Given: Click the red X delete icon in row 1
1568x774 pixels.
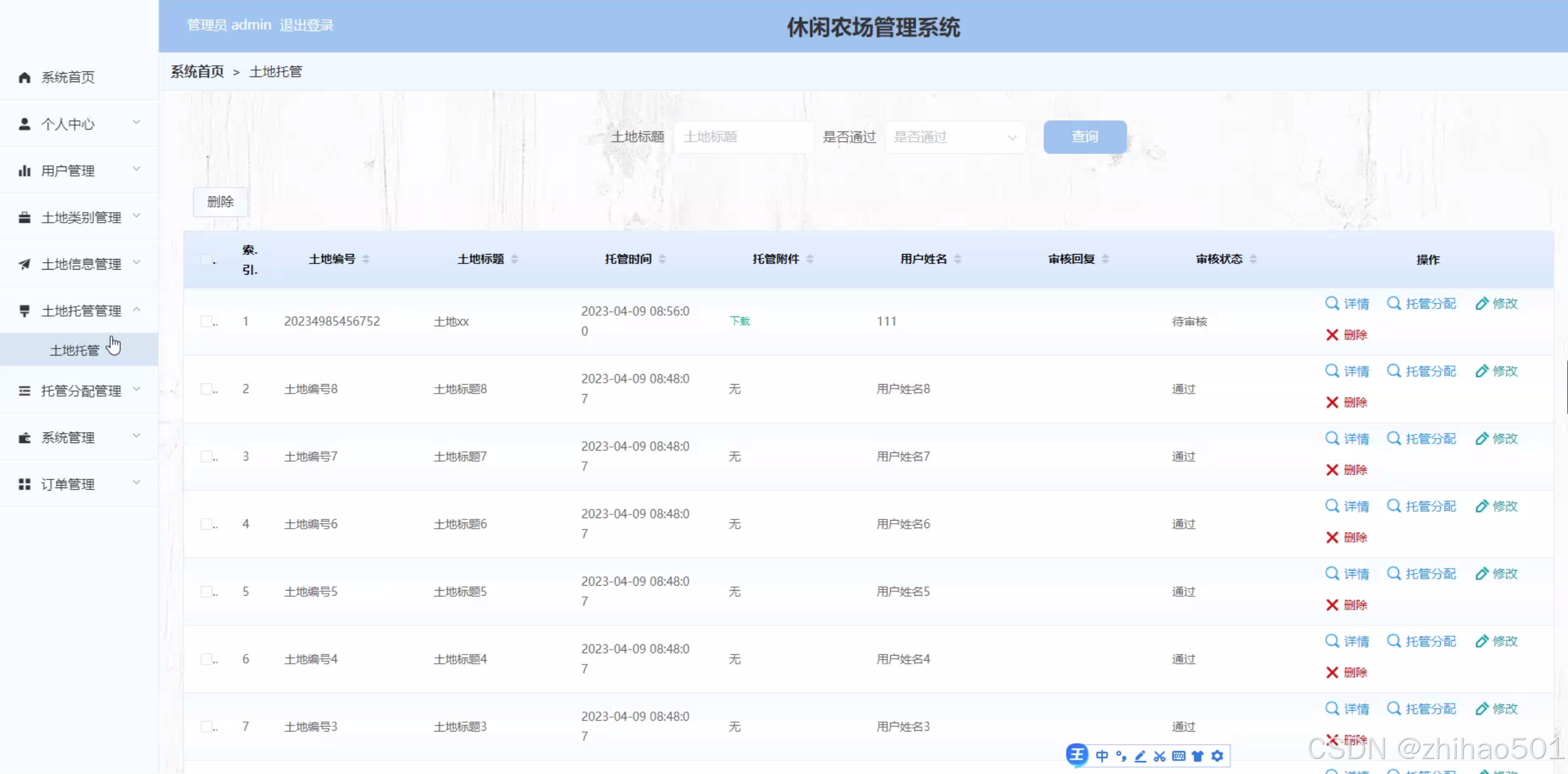Looking at the screenshot, I should pyautogui.click(x=1332, y=335).
